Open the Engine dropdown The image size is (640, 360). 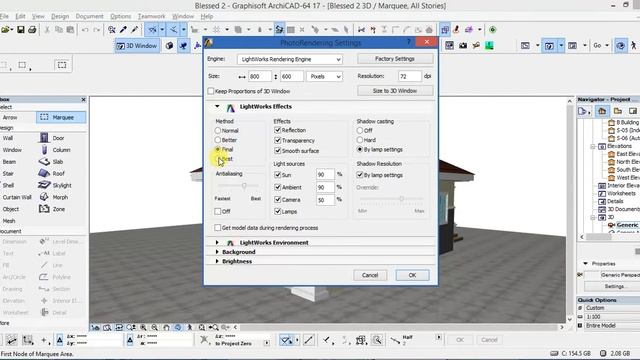(290, 60)
